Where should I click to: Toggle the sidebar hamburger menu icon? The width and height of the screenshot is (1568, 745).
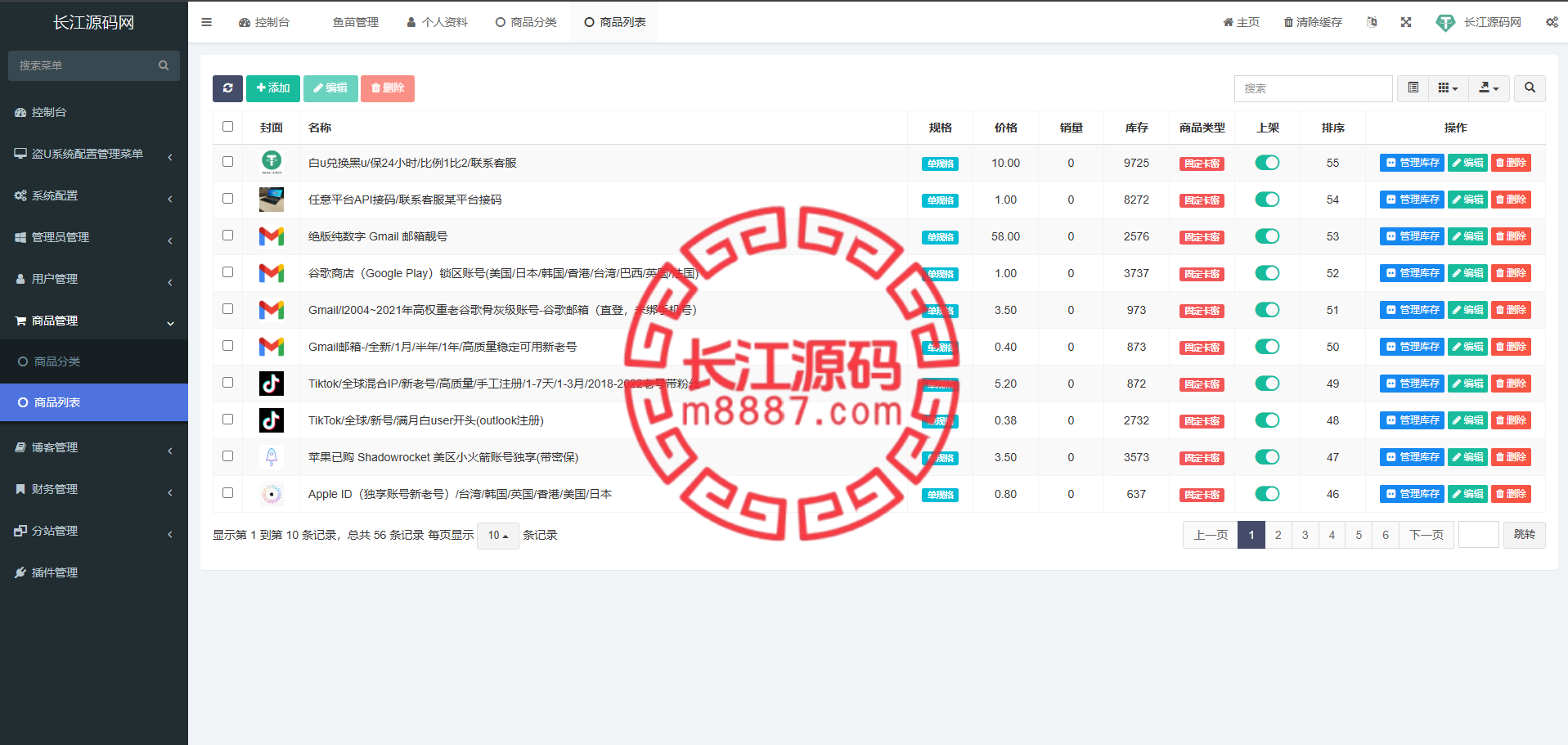pos(206,22)
